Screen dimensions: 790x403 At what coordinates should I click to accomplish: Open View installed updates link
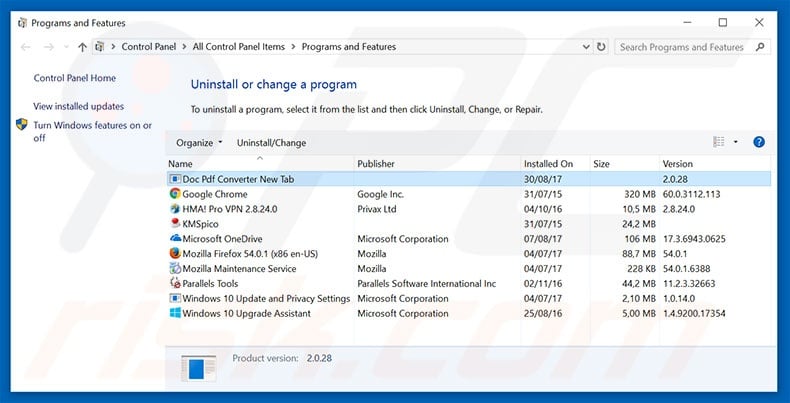(x=79, y=106)
